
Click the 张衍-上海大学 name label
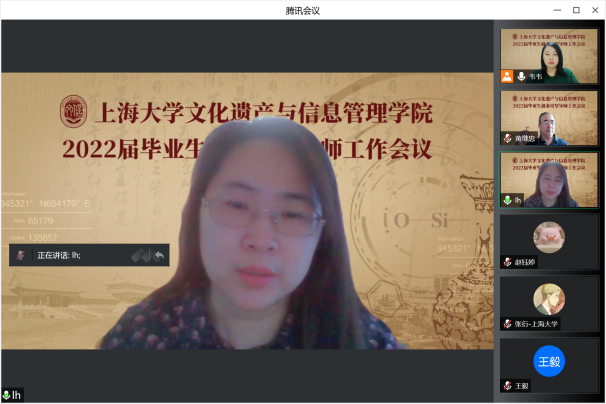point(536,324)
